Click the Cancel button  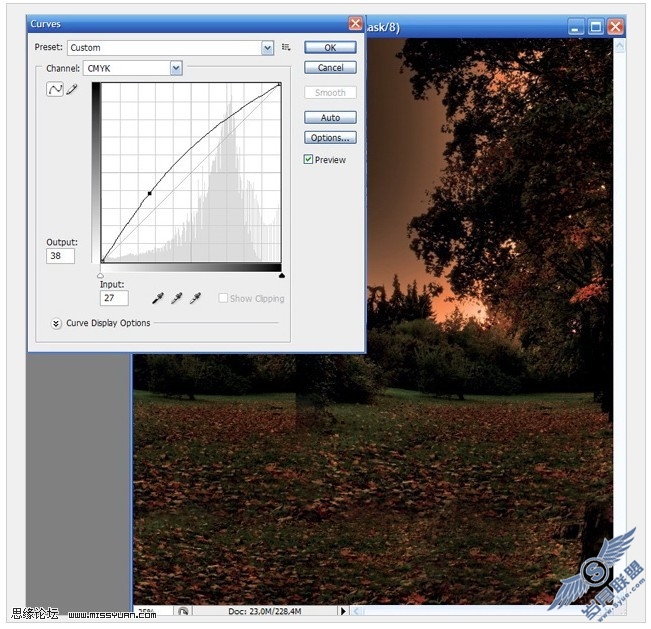tap(330, 67)
